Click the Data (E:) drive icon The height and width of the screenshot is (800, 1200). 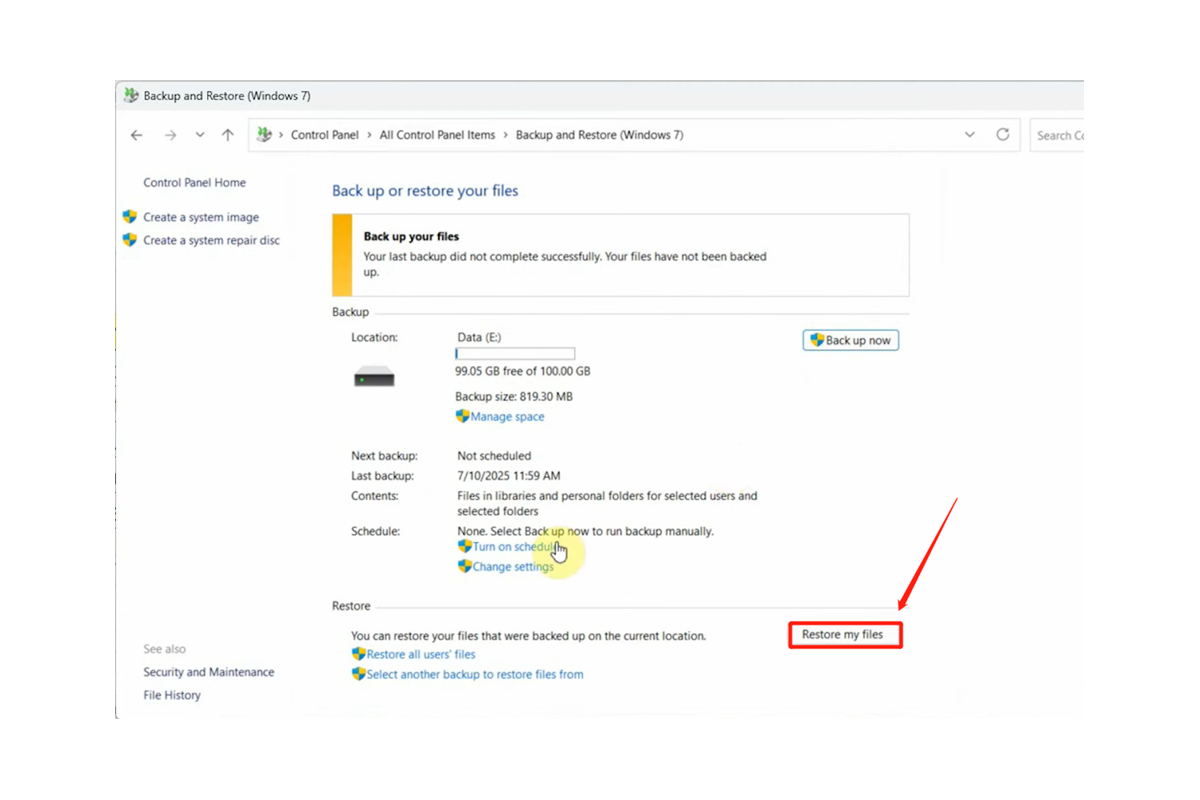374,377
